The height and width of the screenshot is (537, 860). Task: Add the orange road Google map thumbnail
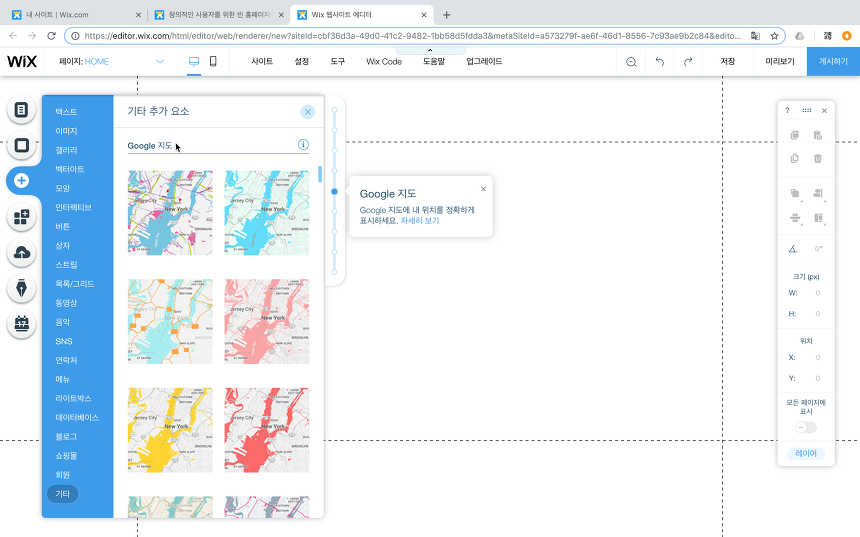pos(170,321)
